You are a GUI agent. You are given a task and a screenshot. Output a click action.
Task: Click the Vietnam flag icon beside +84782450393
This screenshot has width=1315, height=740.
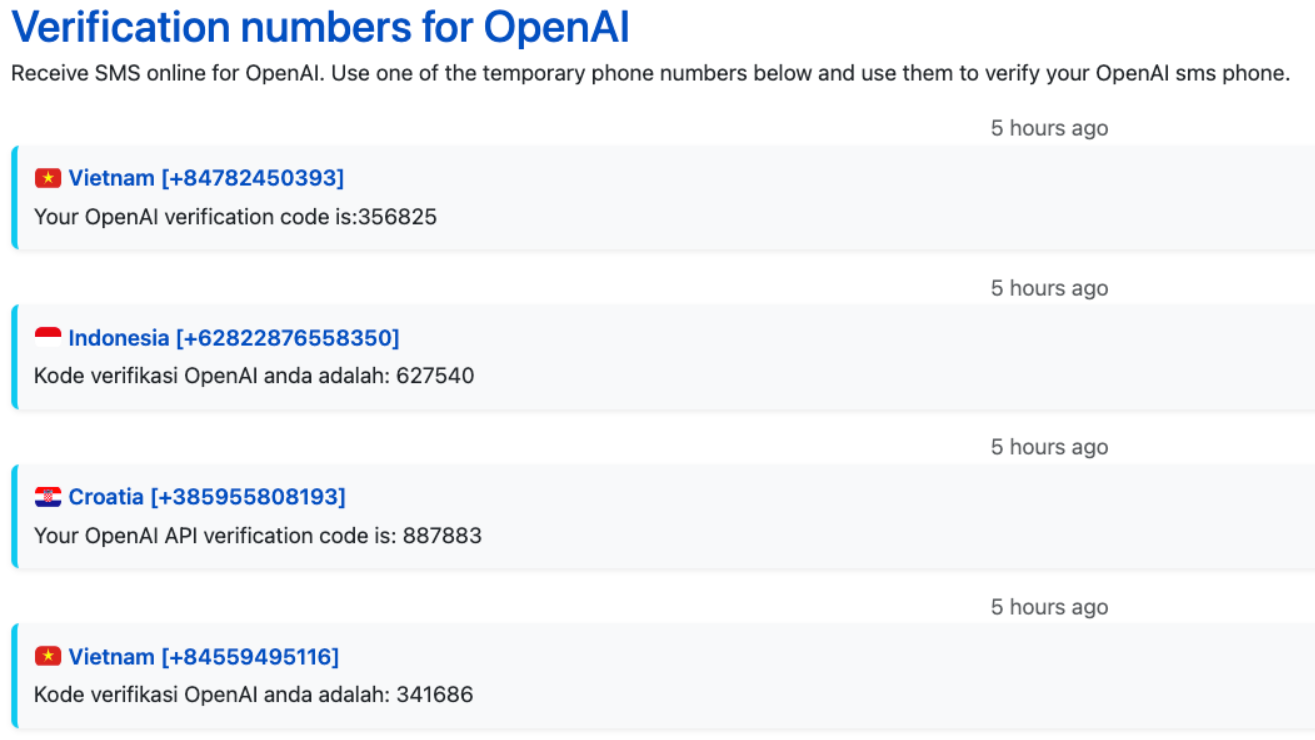pyautogui.click(x=48, y=178)
